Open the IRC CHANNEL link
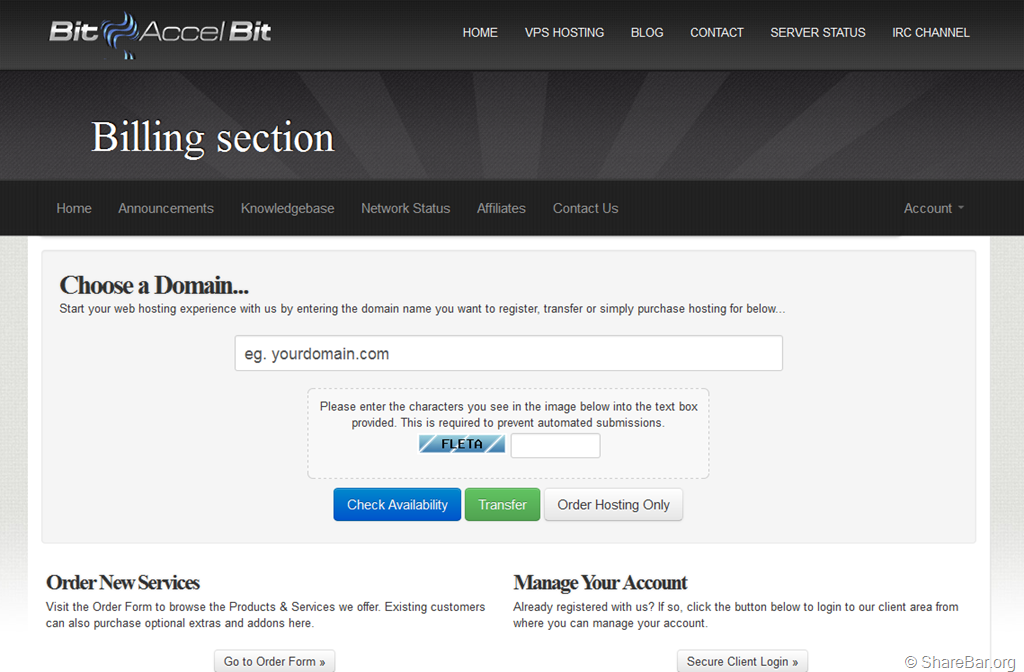Image resolution: width=1024 pixels, height=672 pixels. (930, 32)
